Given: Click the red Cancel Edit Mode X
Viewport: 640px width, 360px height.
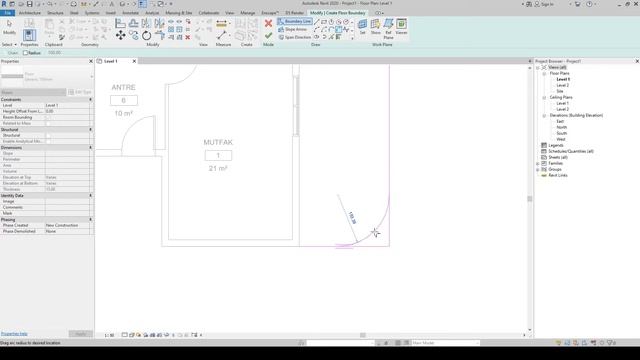Looking at the screenshot, I should (268, 23).
